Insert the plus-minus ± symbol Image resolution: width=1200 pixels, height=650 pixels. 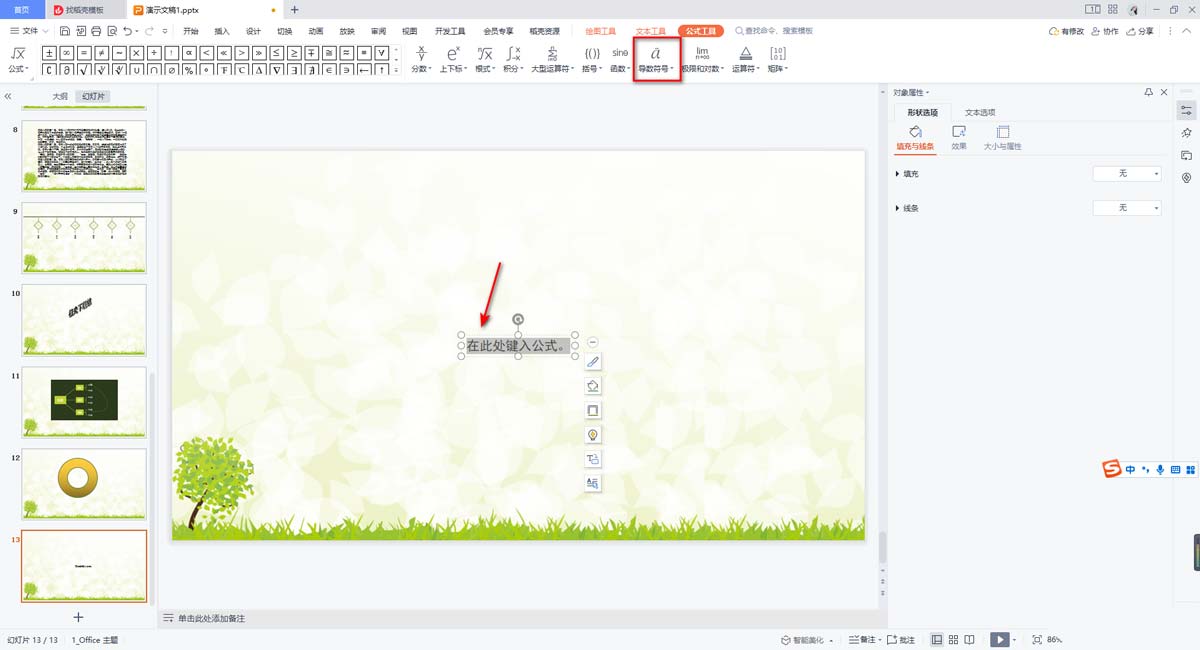click(x=49, y=52)
